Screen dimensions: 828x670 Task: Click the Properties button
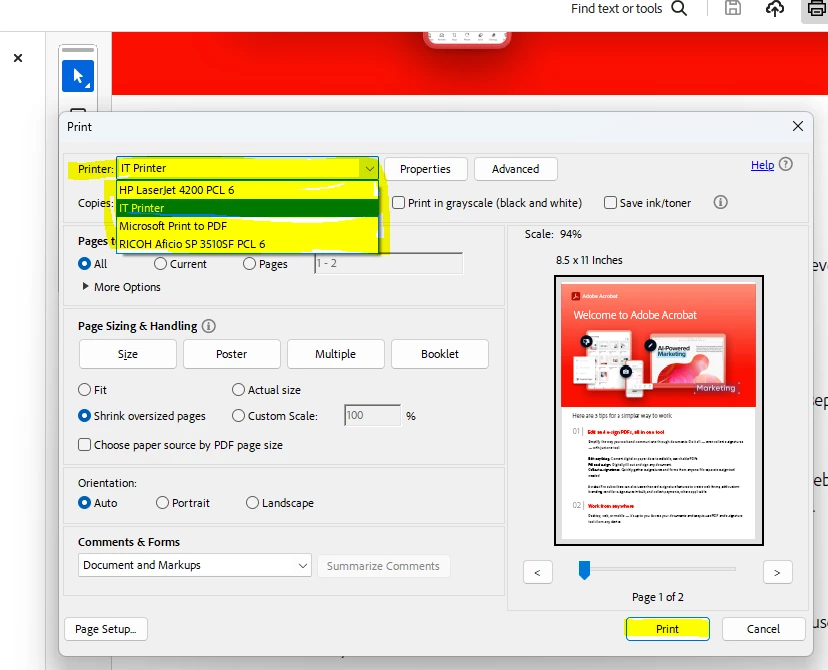pos(426,169)
